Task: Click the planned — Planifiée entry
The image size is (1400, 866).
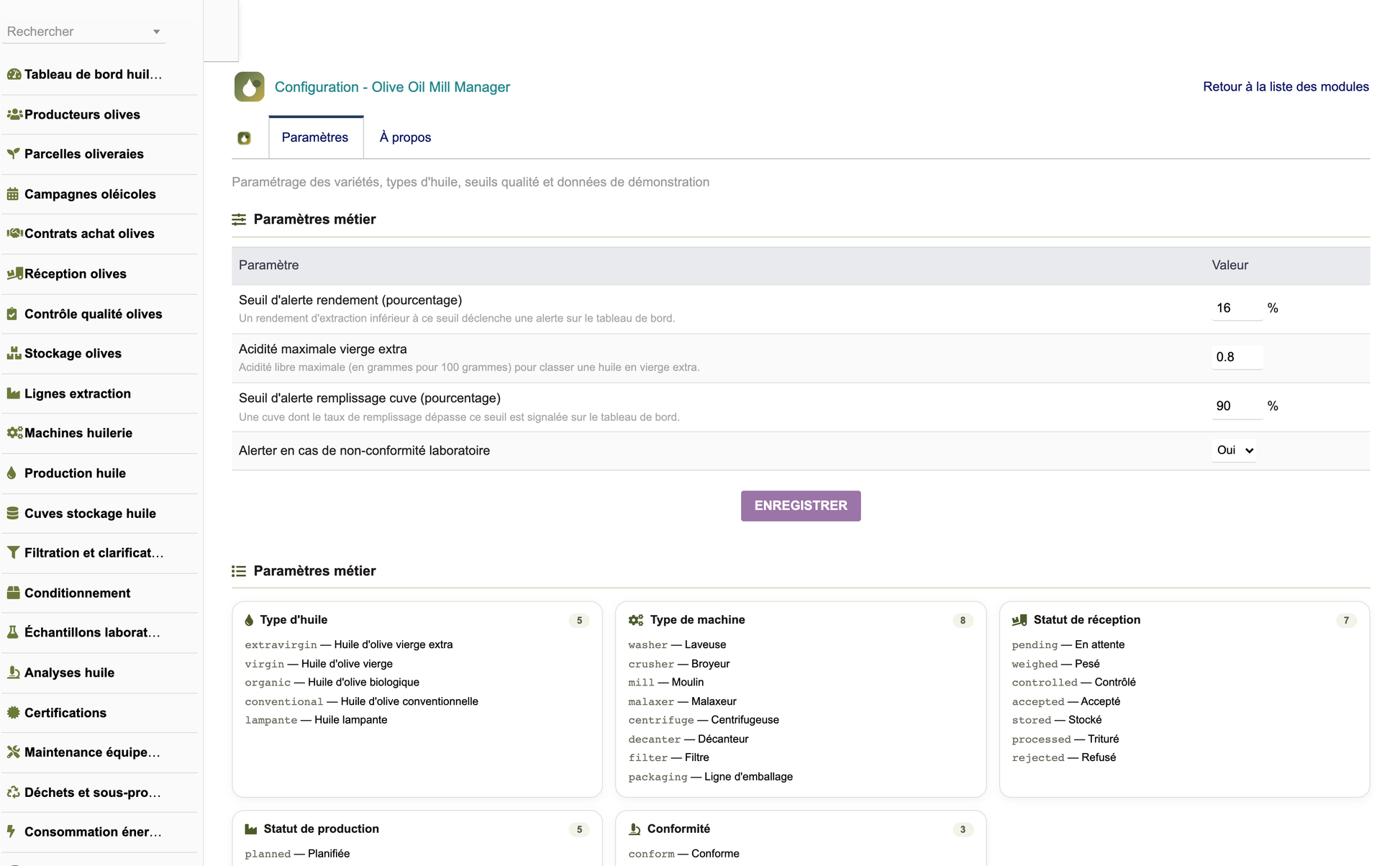Action: coord(297,854)
